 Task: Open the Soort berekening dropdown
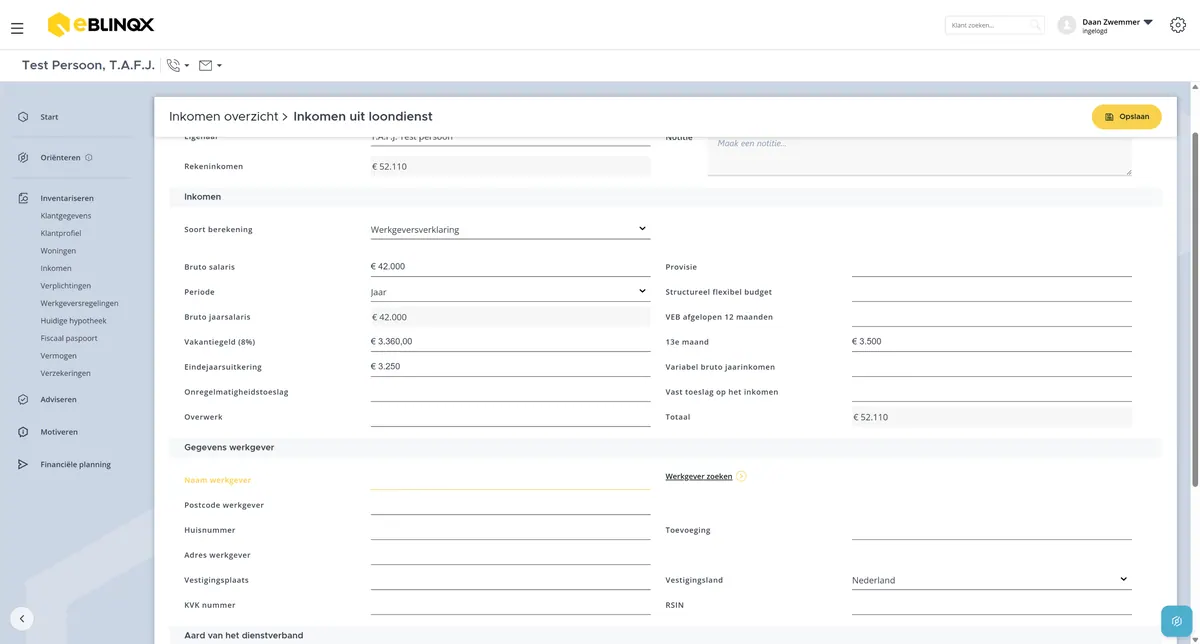510,229
